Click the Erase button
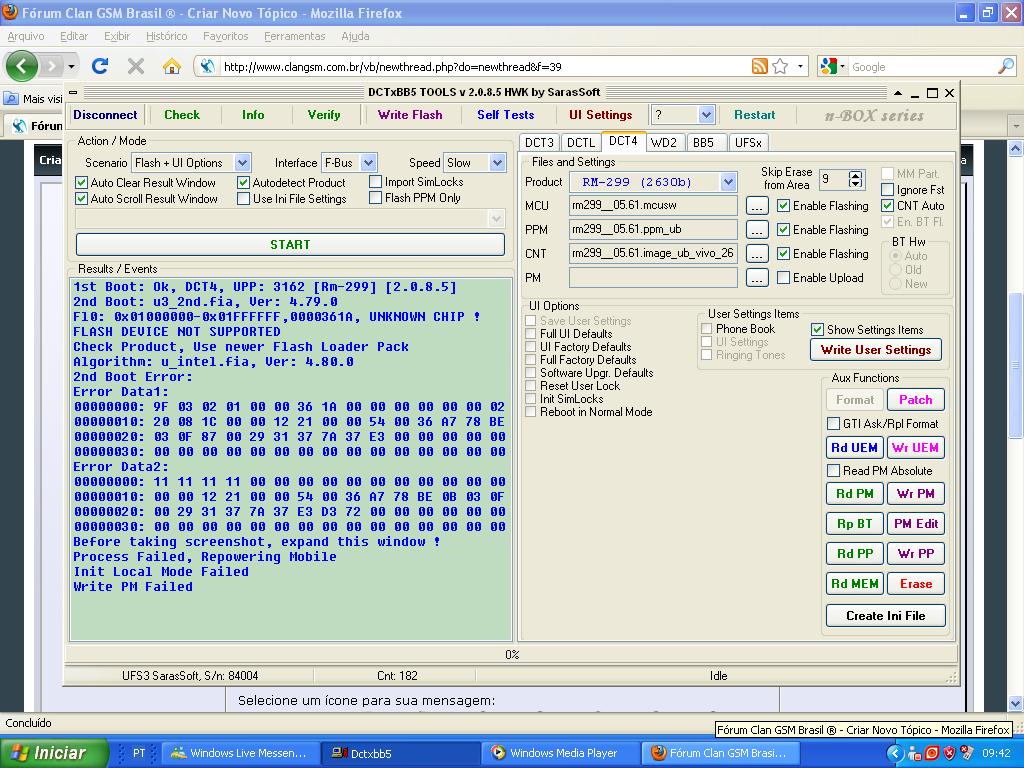The height and width of the screenshot is (768, 1024). point(916,584)
